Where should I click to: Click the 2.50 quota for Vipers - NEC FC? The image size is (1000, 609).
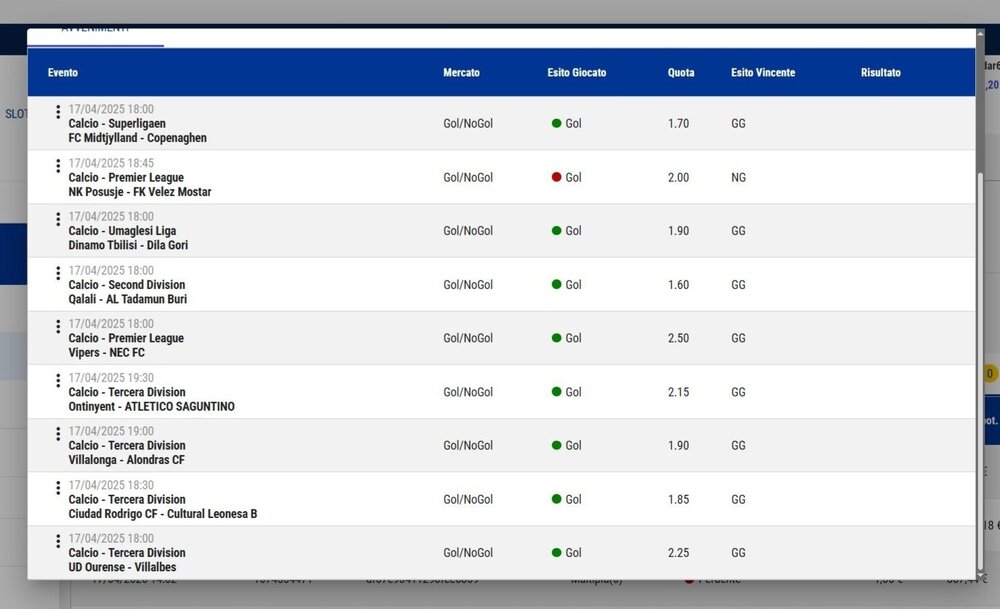click(678, 338)
